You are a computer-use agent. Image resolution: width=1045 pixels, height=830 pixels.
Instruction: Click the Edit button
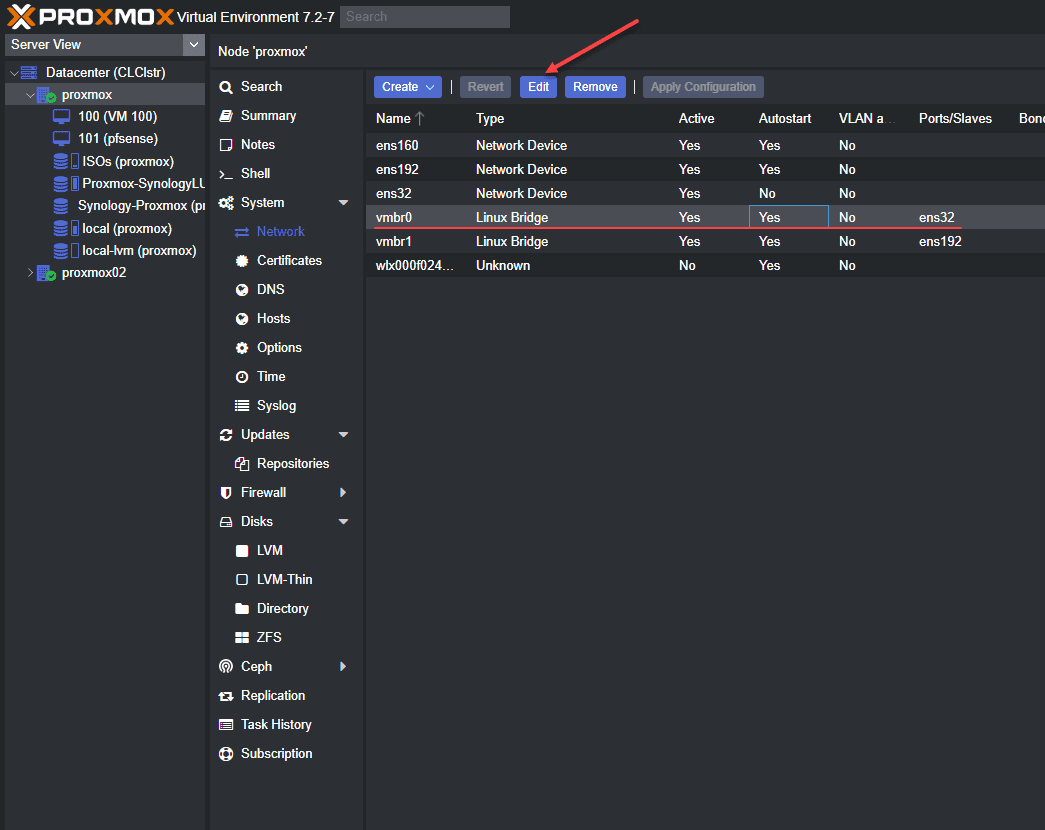538,87
